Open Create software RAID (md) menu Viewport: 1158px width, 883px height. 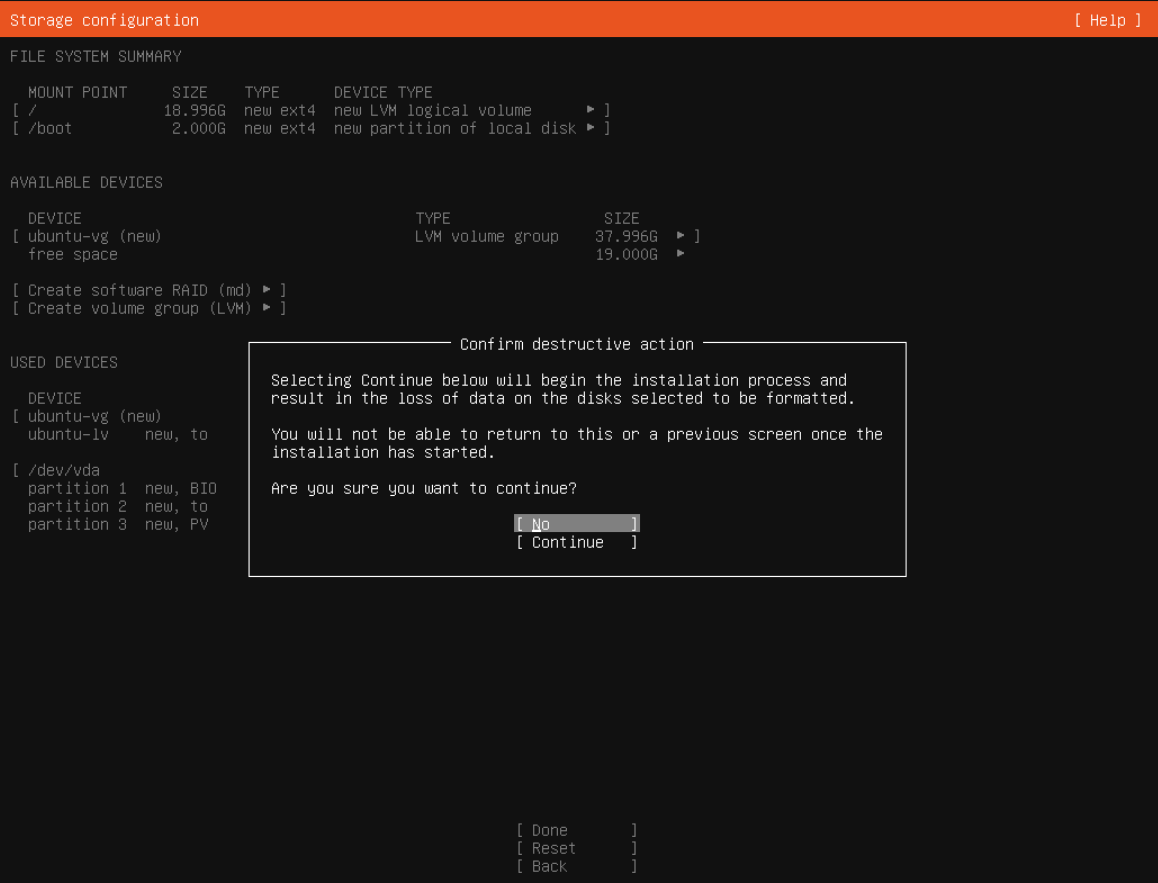click(x=149, y=289)
